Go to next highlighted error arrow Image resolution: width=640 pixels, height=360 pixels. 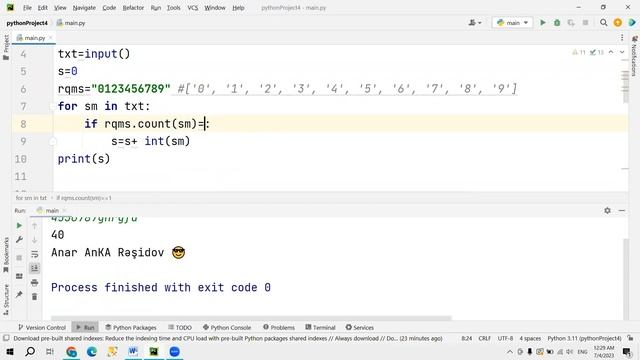[x=622, y=52]
